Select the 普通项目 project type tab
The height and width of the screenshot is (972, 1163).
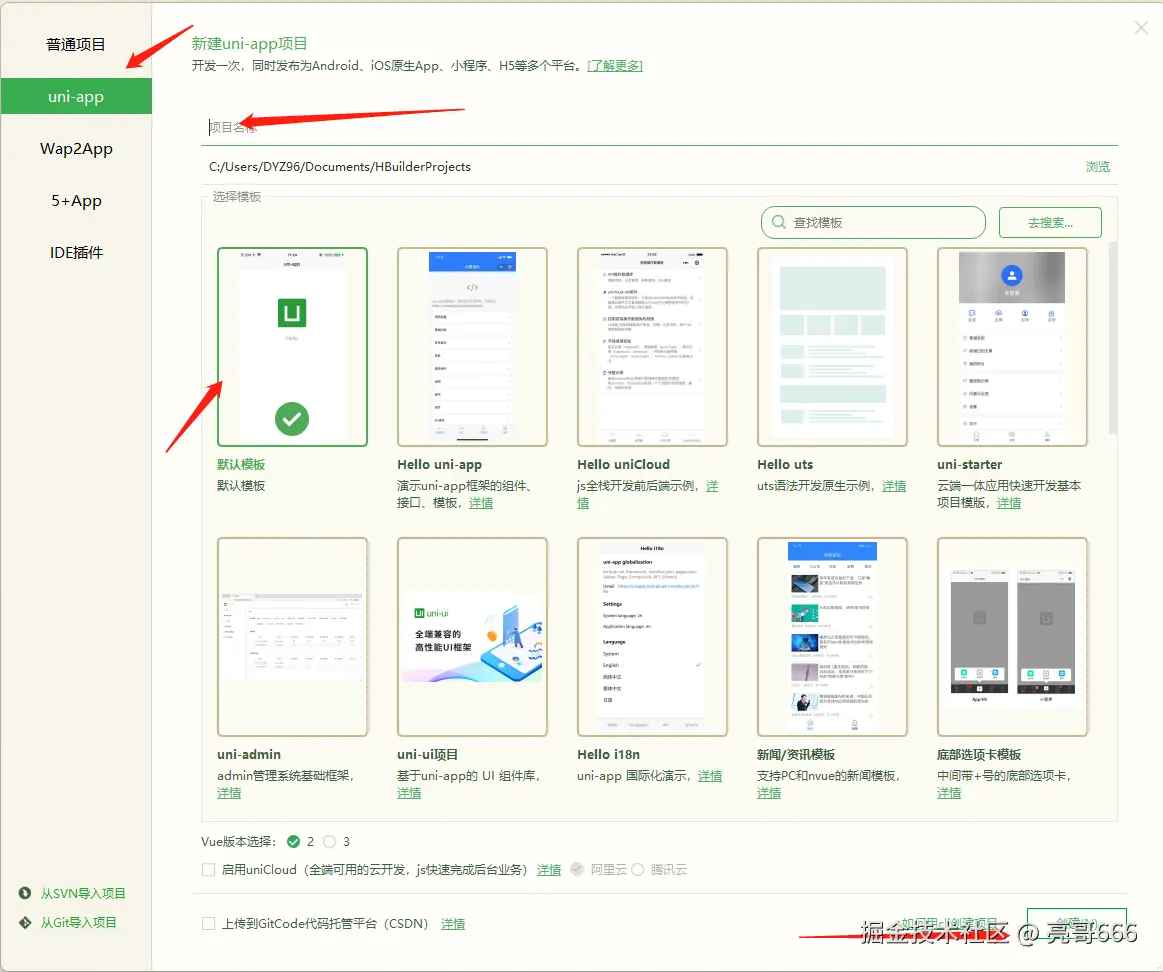point(76,45)
